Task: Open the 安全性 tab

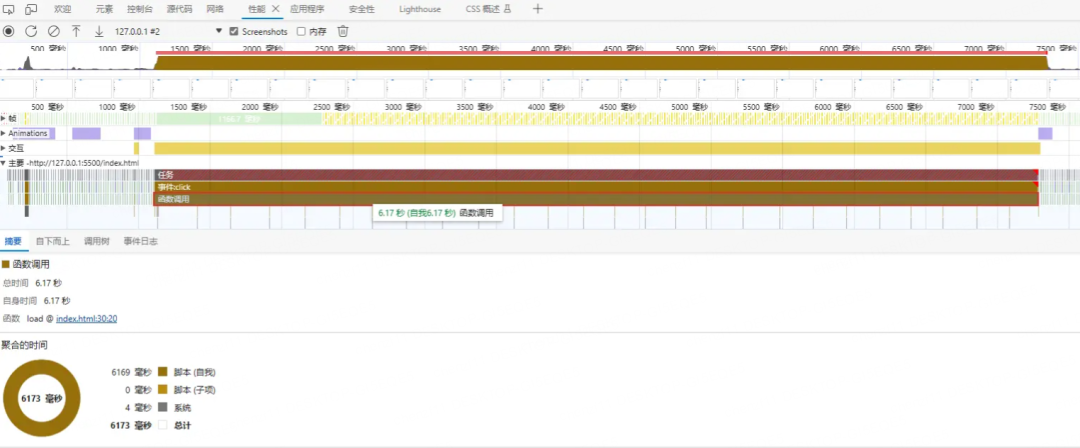Action: pos(362,9)
